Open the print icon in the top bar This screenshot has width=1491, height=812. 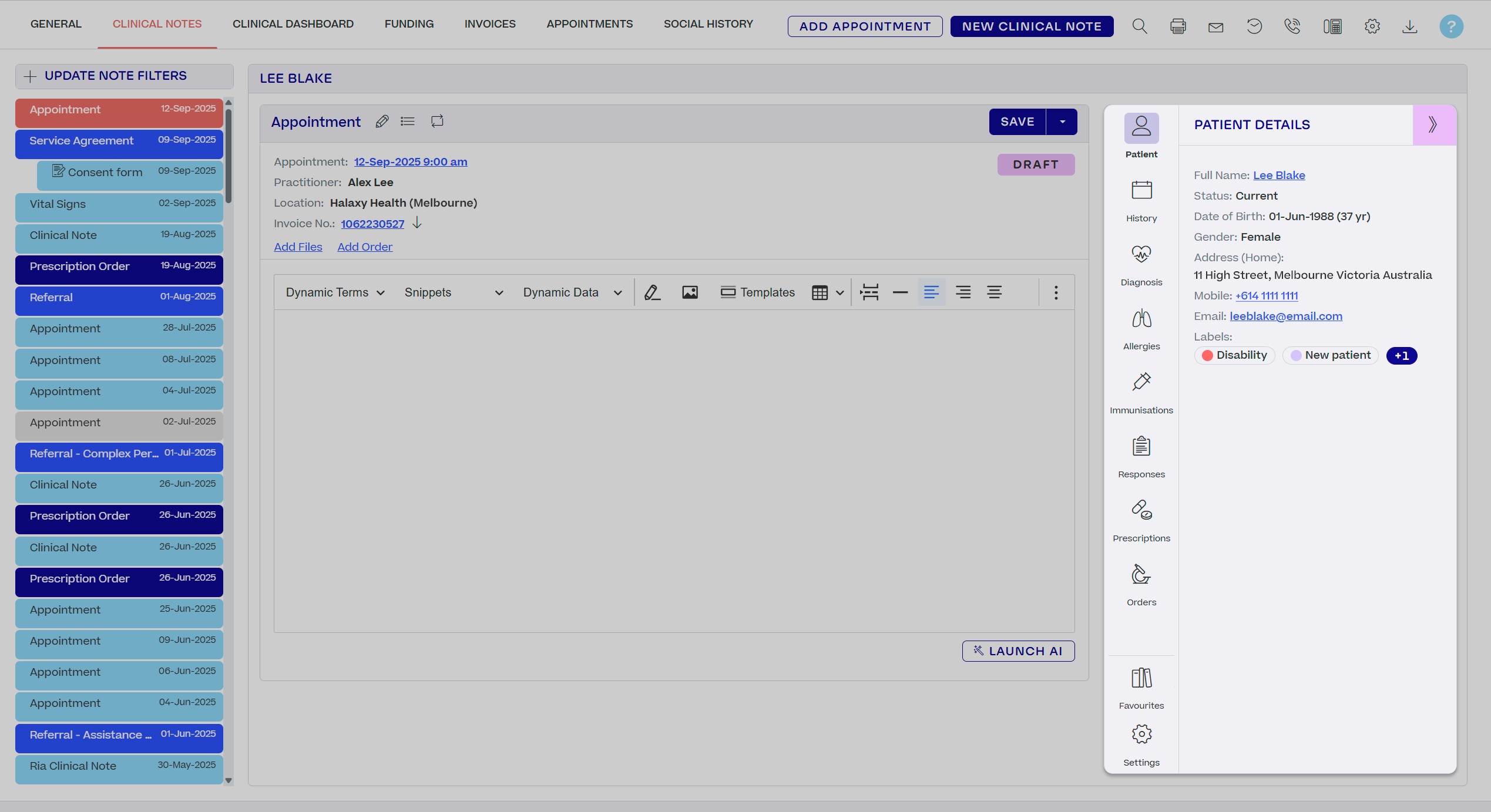[x=1178, y=26]
